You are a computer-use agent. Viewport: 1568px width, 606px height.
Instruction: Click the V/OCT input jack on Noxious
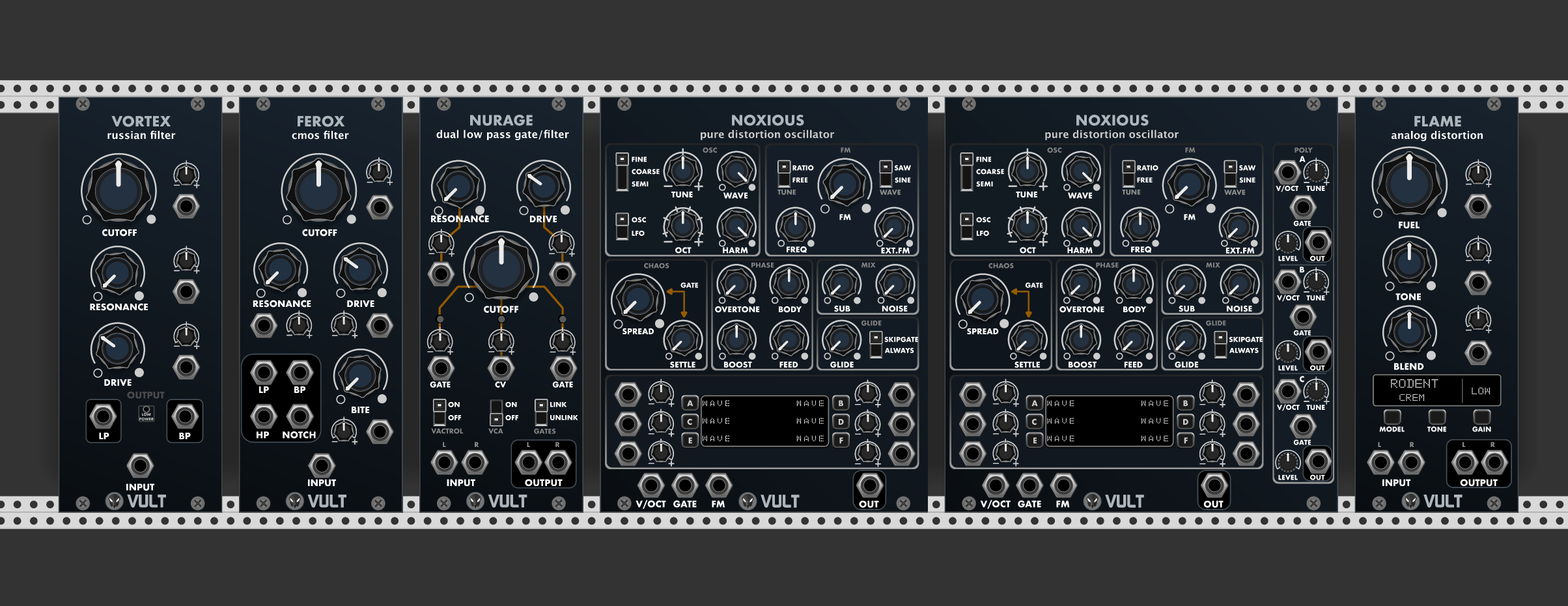pos(651,485)
